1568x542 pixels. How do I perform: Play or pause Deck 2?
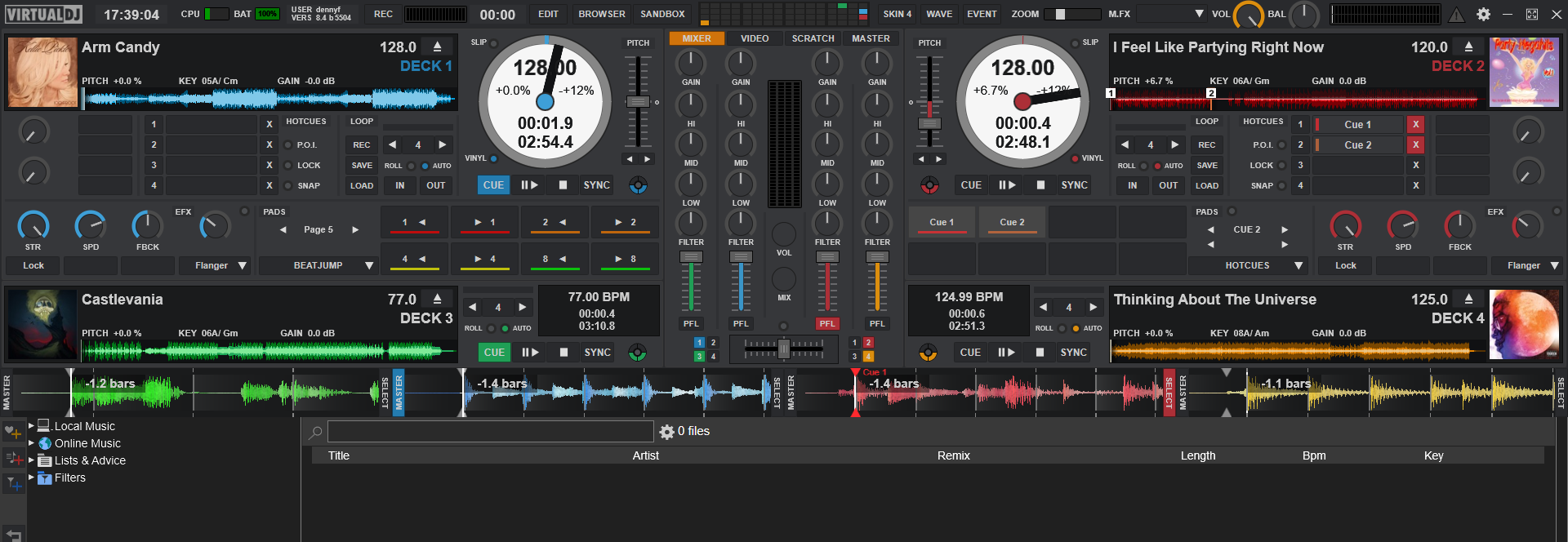(x=1007, y=185)
